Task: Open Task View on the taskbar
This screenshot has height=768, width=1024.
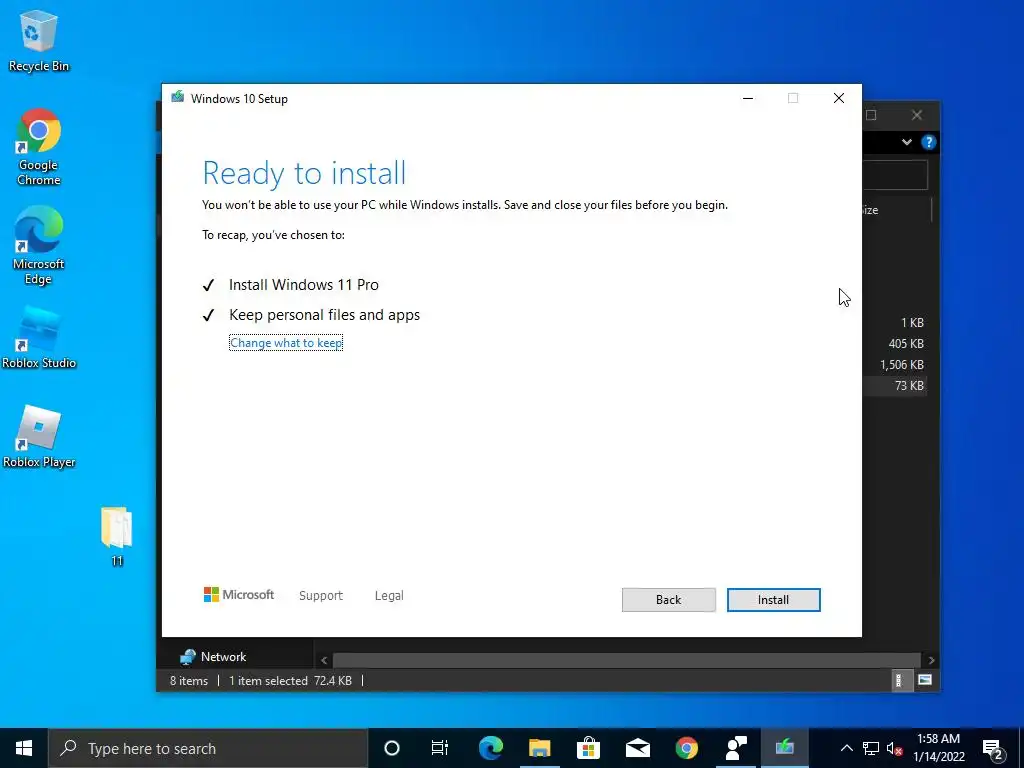Action: click(x=440, y=748)
